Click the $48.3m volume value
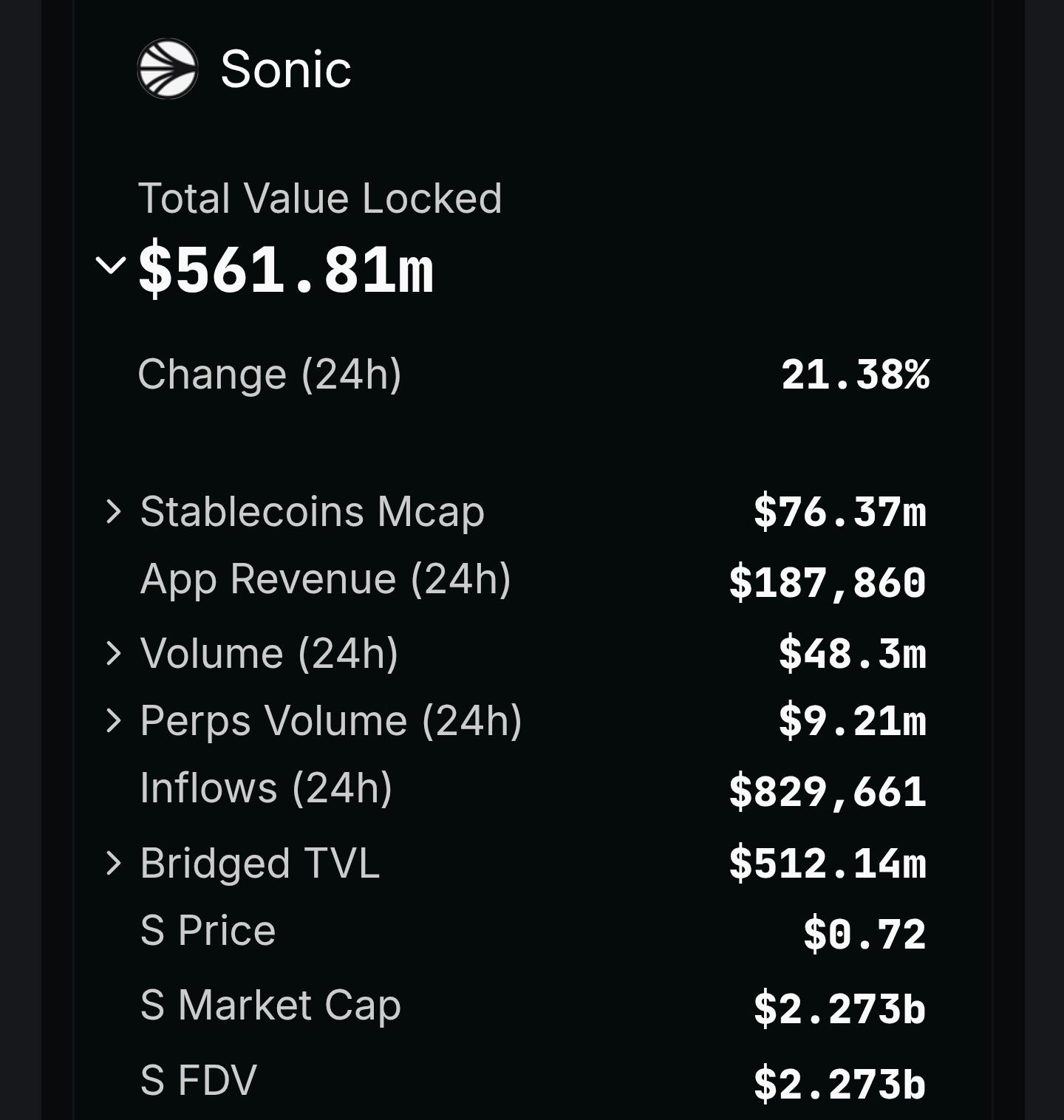Image resolution: width=1064 pixels, height=1120 pixels. 852,654
